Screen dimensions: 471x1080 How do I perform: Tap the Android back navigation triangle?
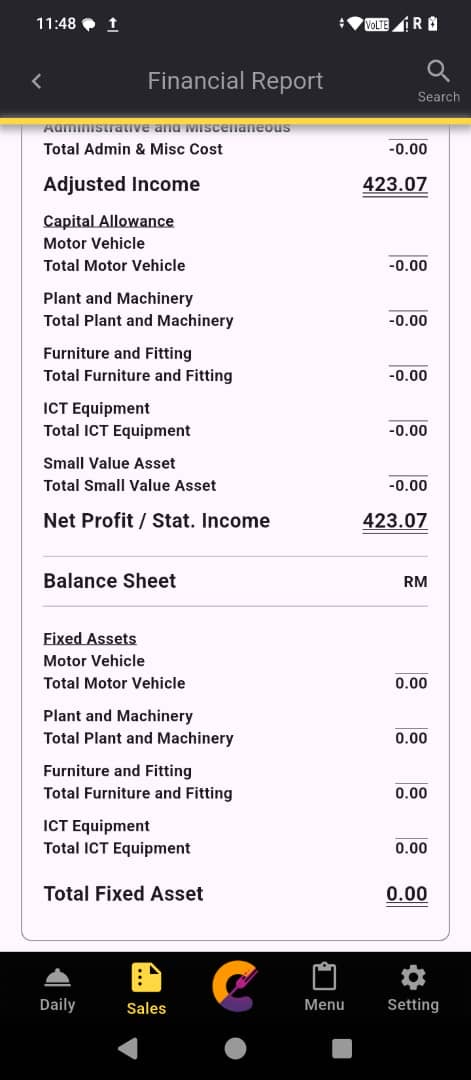tap(127, 1048)
